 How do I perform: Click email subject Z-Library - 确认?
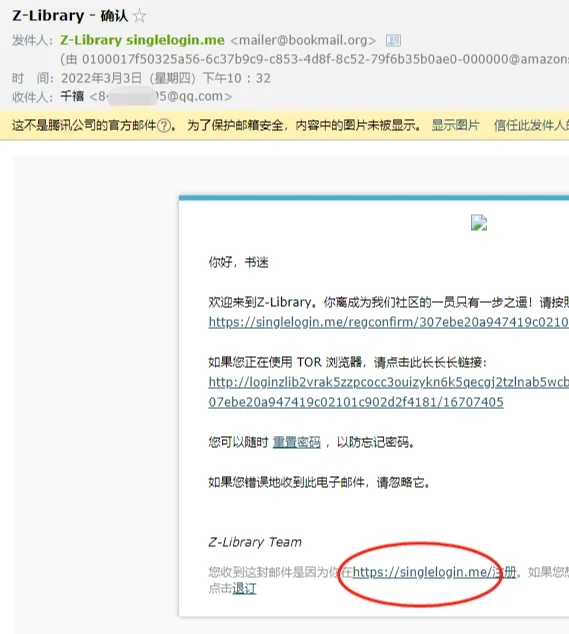pyautogui.click(x=70, y=16)
